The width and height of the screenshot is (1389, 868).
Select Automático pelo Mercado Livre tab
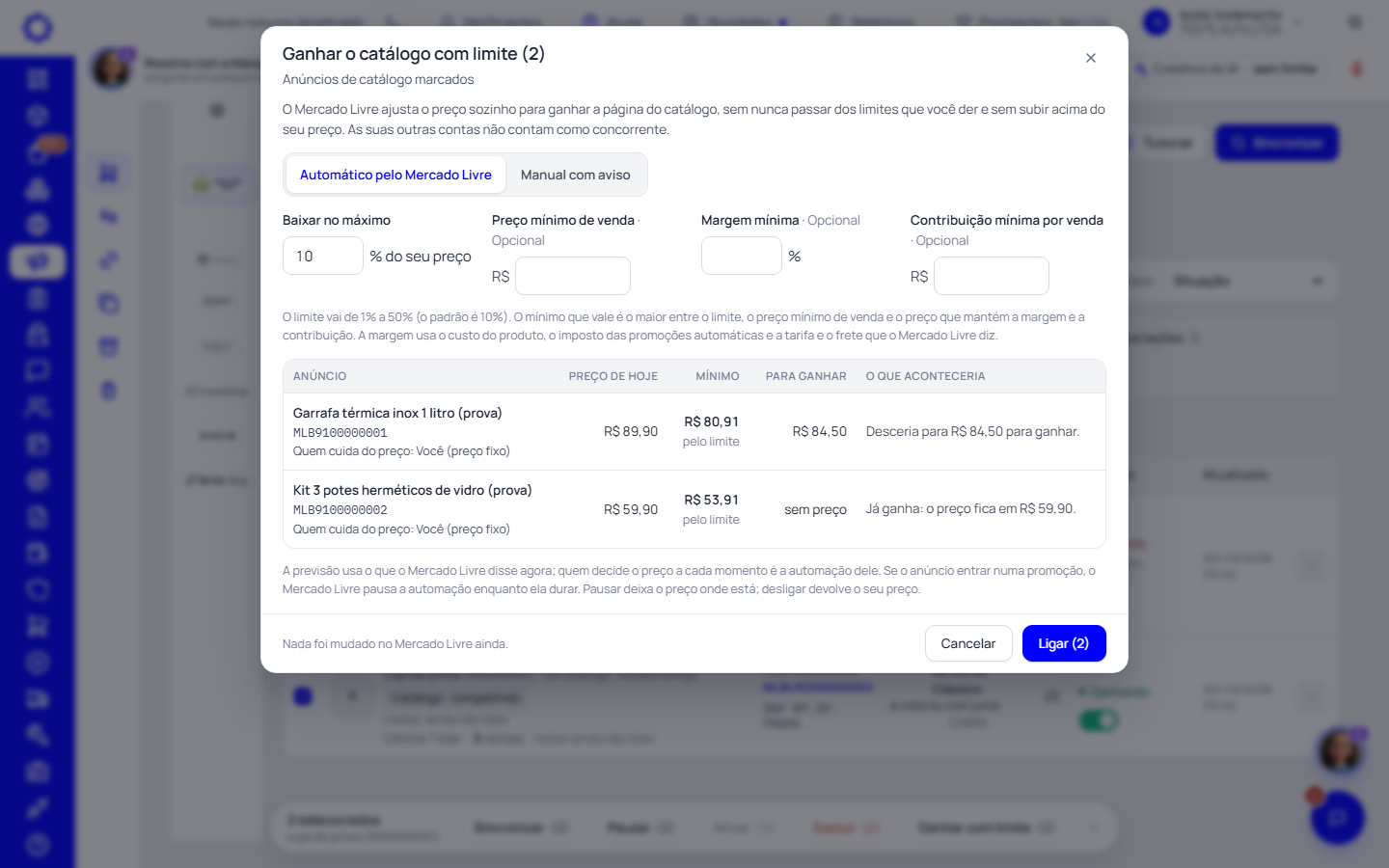[395, 175]
